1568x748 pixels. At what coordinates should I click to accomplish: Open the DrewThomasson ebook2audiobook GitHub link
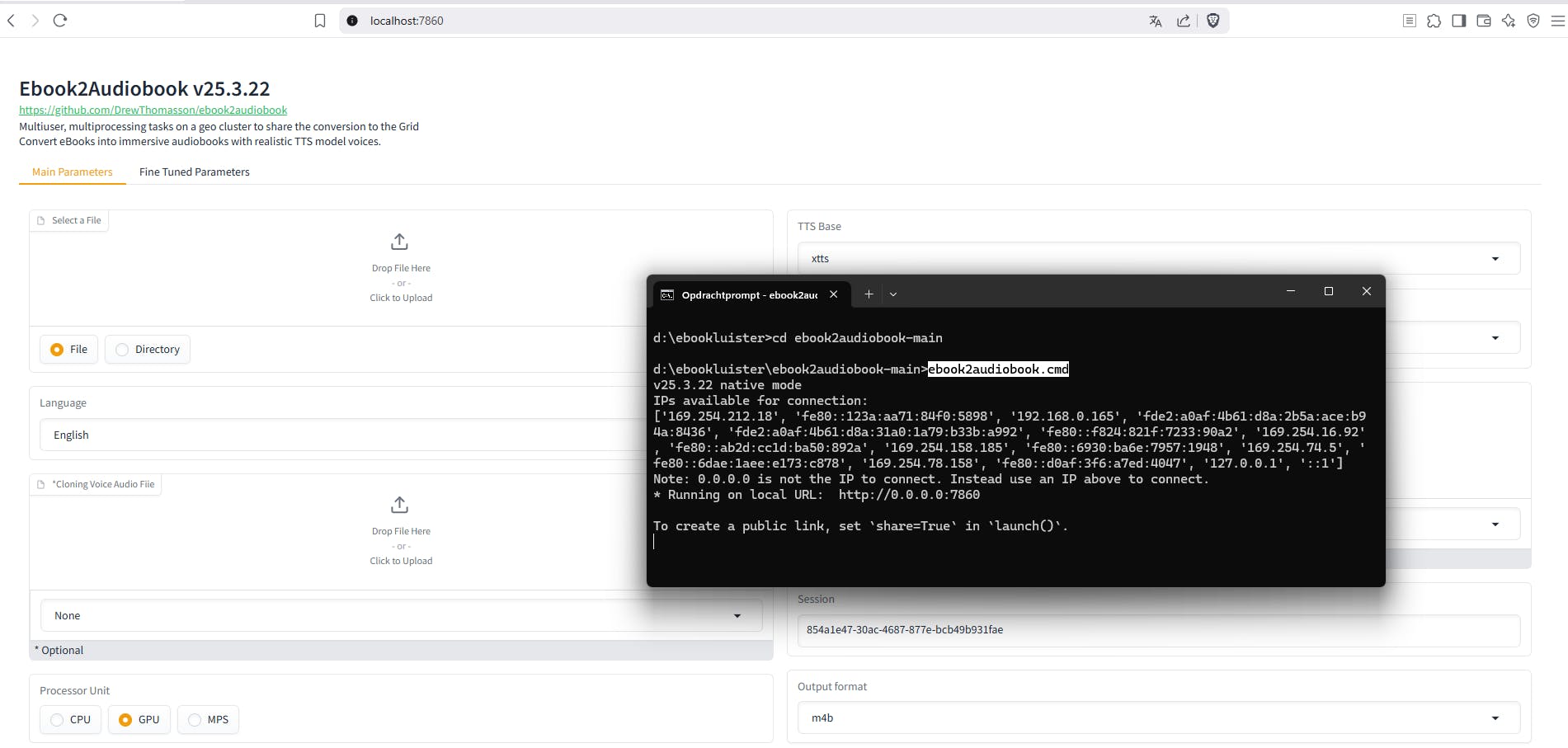[153, 111]
